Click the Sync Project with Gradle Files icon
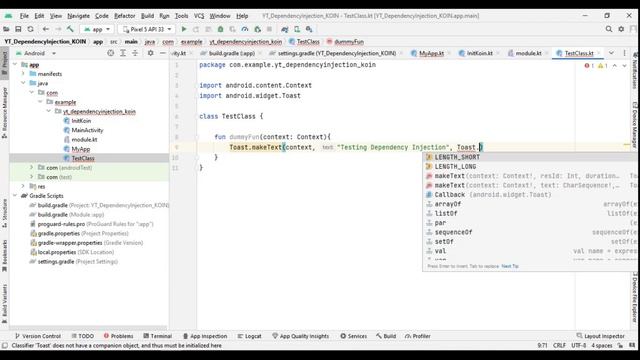 (285, 29)
